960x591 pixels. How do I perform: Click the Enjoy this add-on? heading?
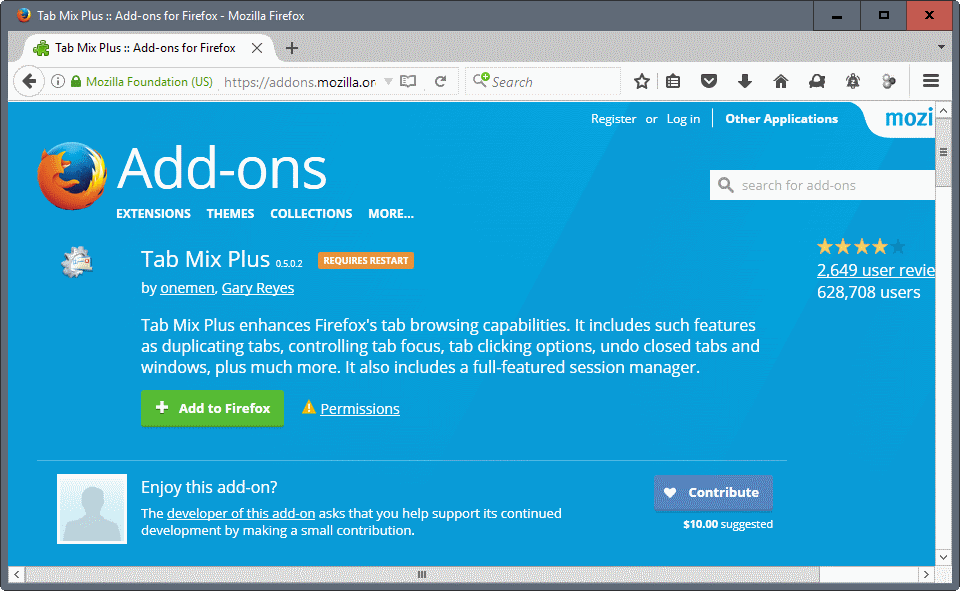pos(209,487)
